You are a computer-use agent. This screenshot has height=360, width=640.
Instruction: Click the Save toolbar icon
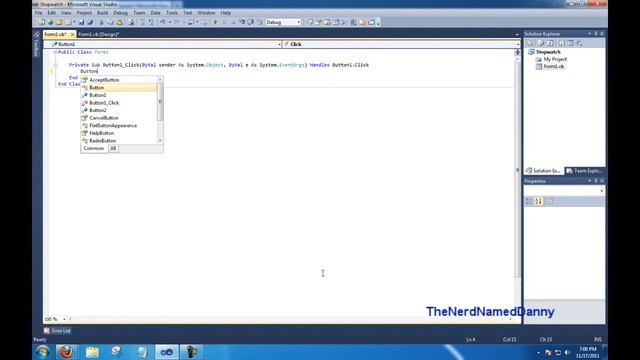[x=81, y=22]
